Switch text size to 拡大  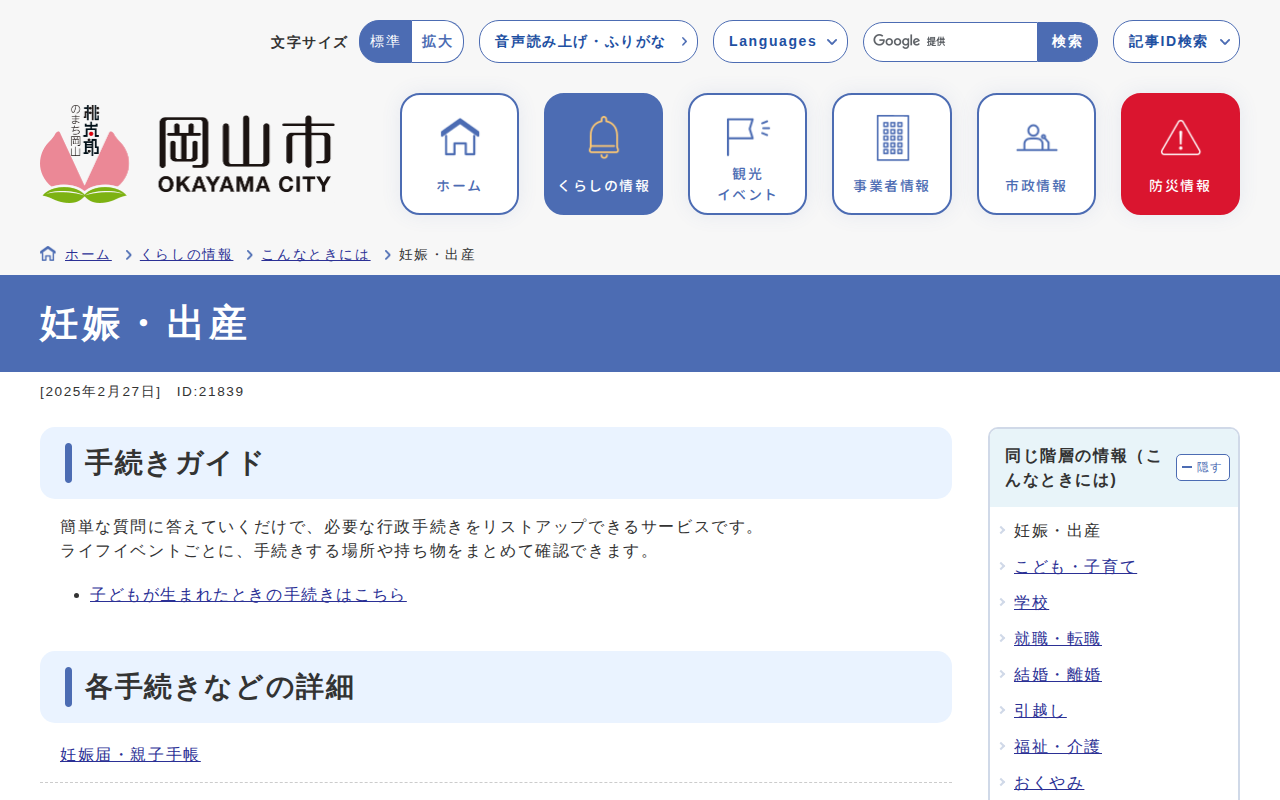pos(437,42)
